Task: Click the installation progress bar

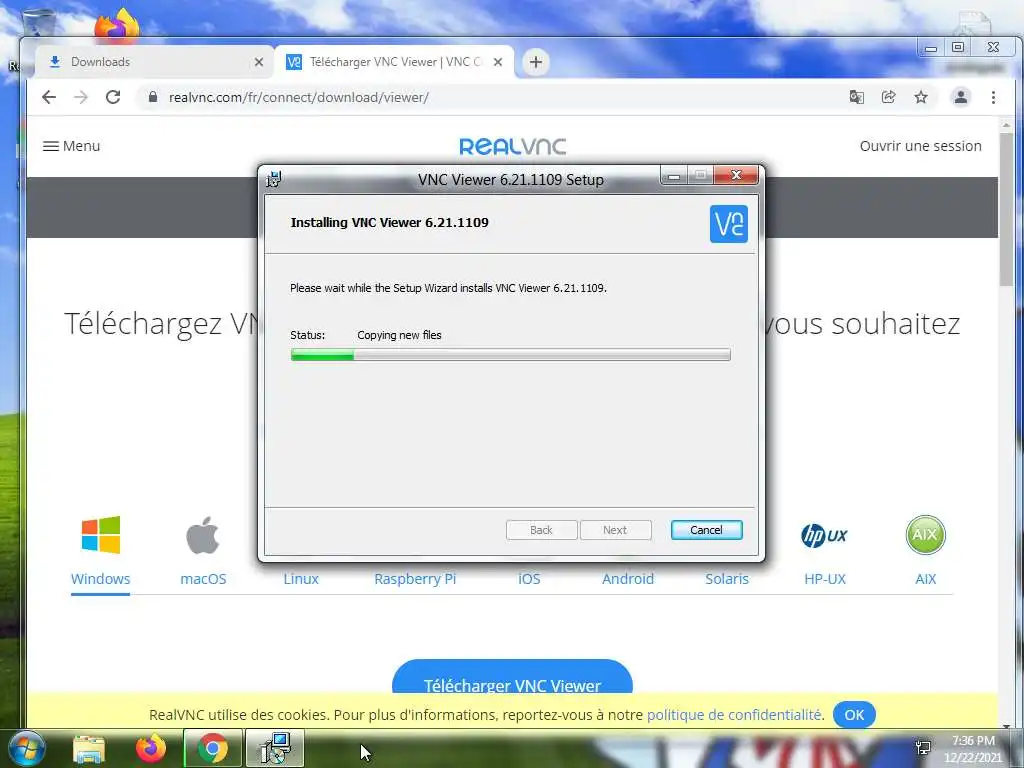Action: (510, 355)
